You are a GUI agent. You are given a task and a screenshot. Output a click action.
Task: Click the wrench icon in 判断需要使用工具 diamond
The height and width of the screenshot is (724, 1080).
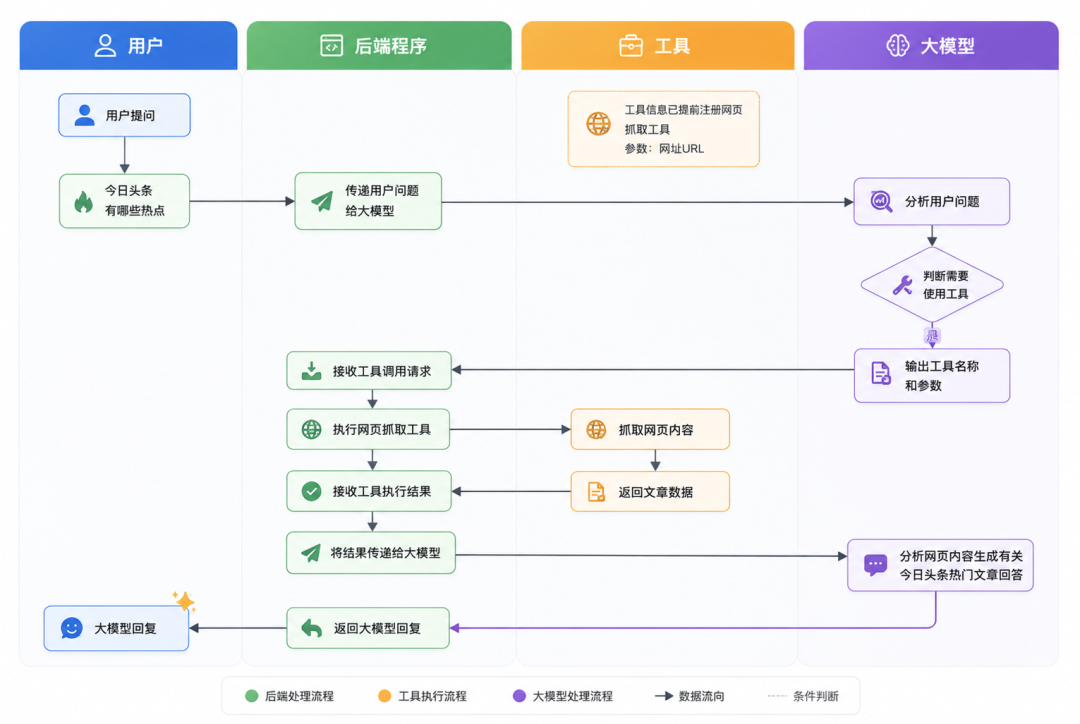coord(902,285)
